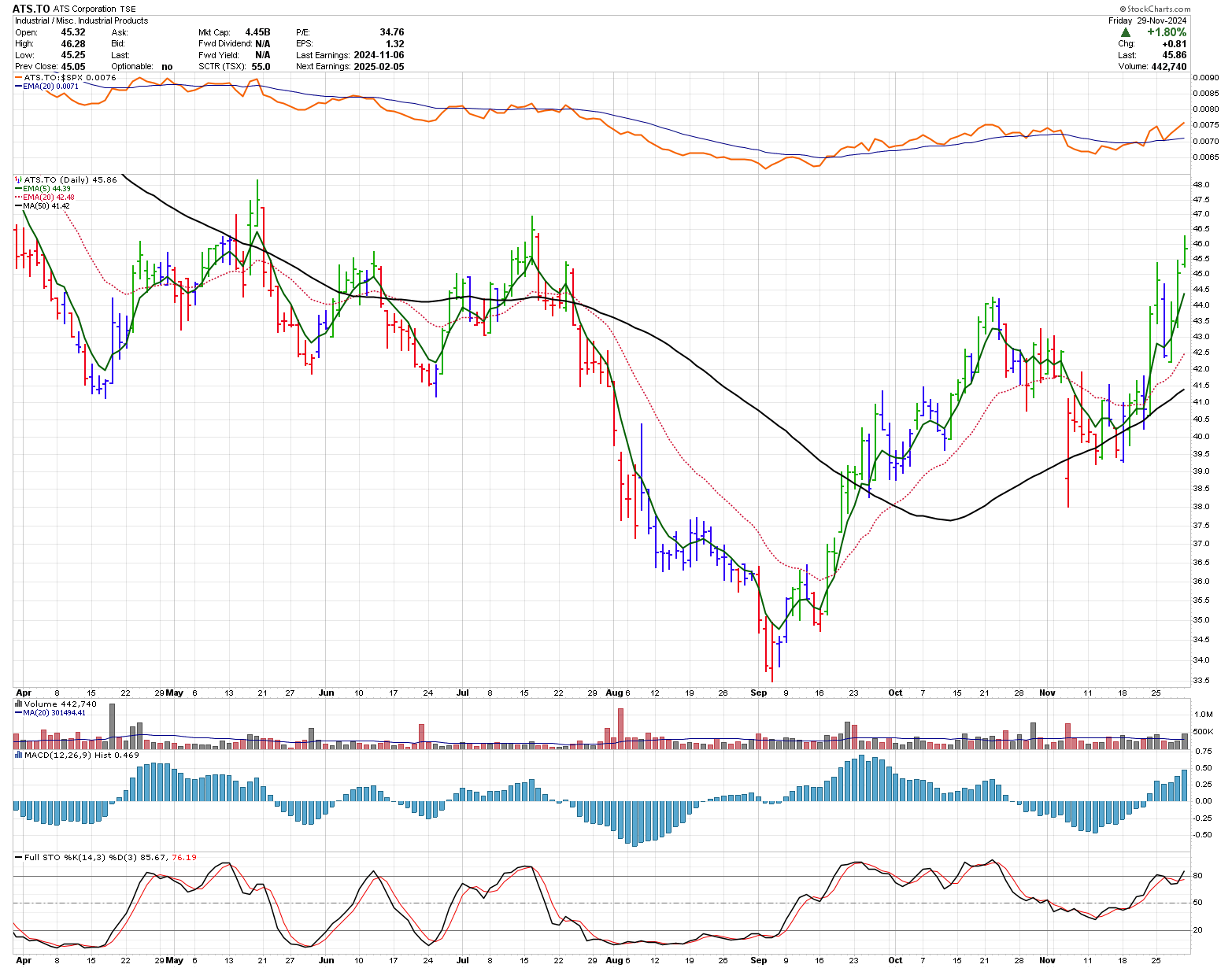Click the ATS.TO (Daily) 45.86 legend label

coord(70,180)
